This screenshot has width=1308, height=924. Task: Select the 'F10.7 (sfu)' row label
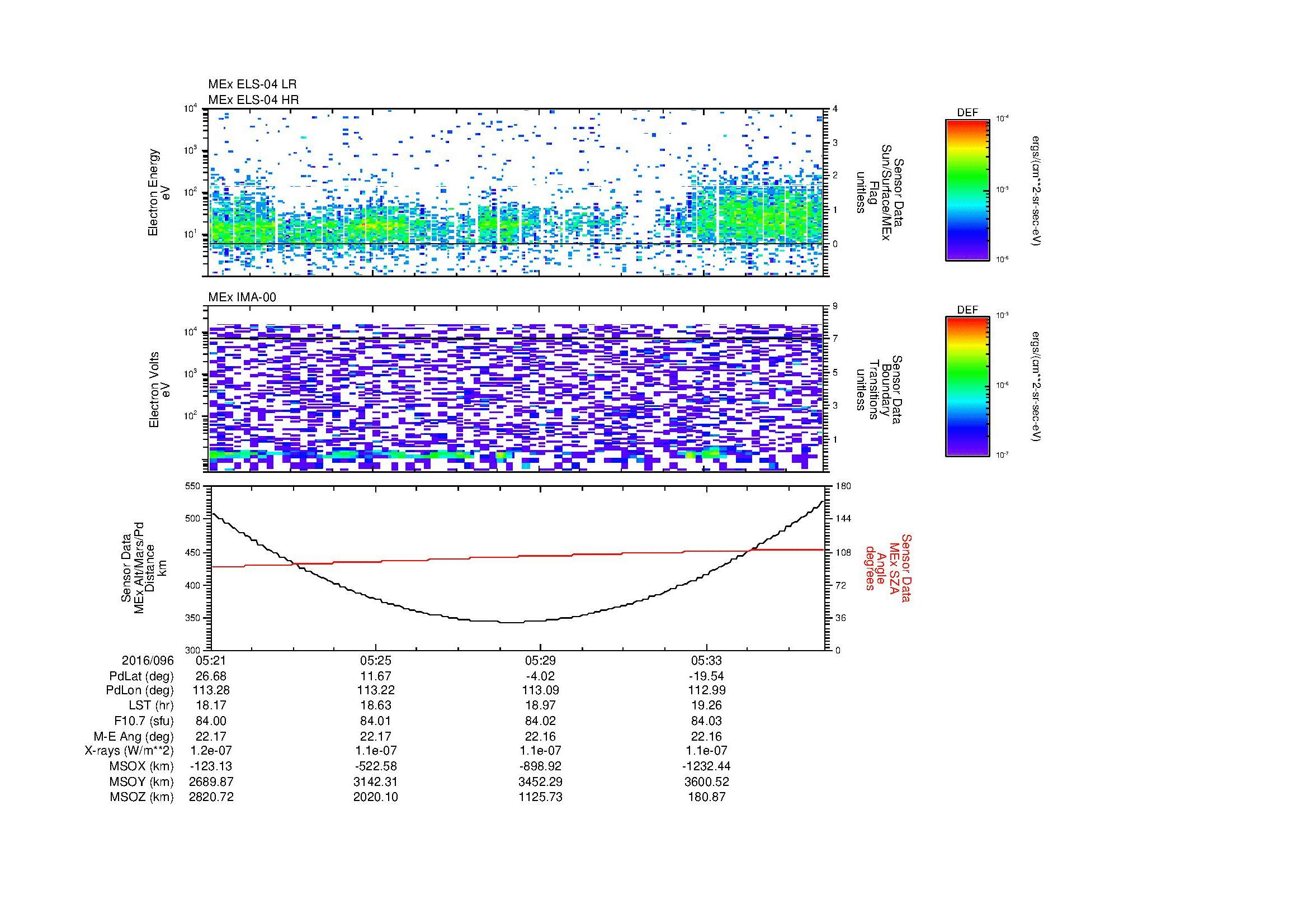pos(144,721)
